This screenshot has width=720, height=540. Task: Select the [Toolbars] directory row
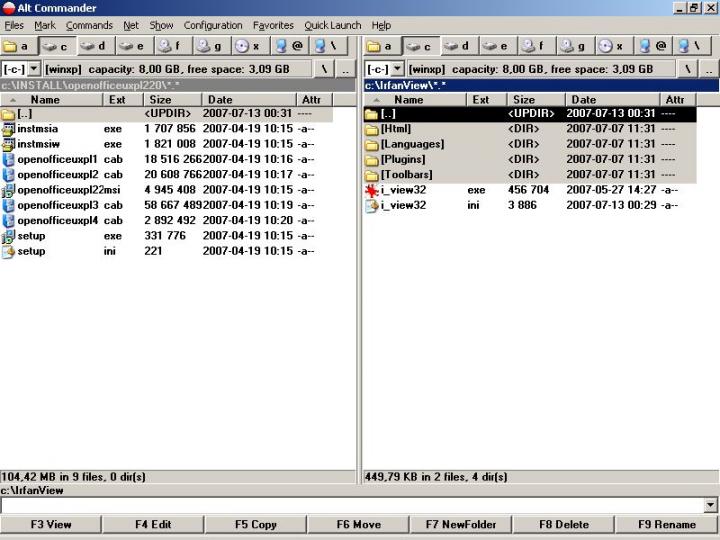530,175
